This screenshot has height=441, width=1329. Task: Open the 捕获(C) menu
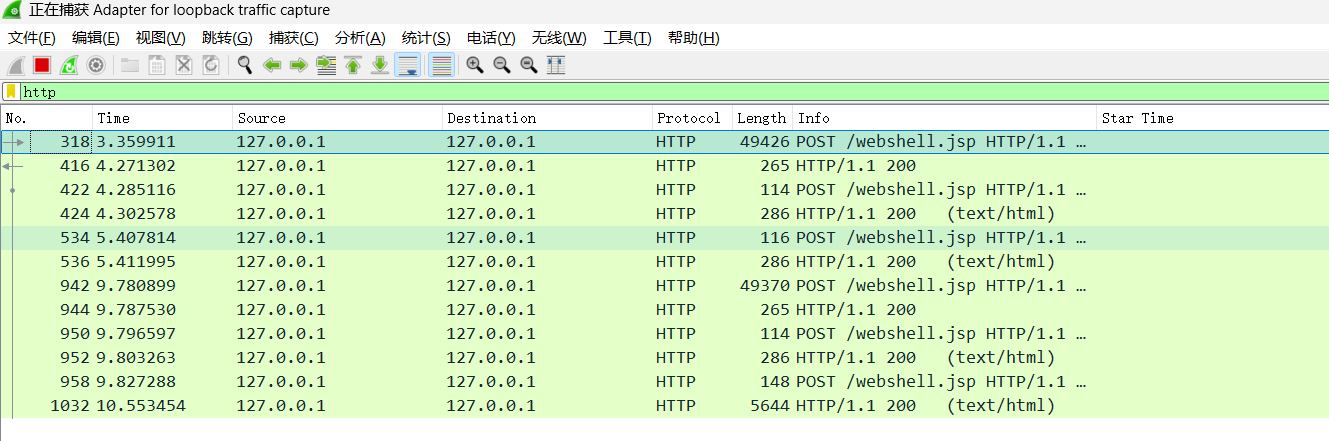(293, 38)
